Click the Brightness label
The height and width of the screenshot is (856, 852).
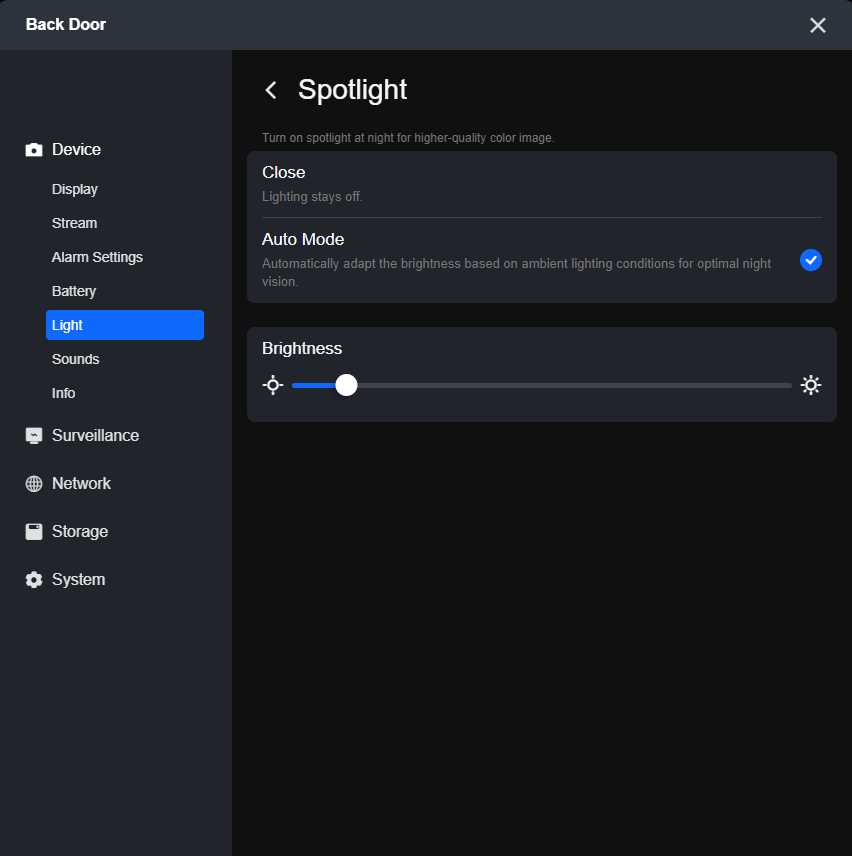click(302, 348)
